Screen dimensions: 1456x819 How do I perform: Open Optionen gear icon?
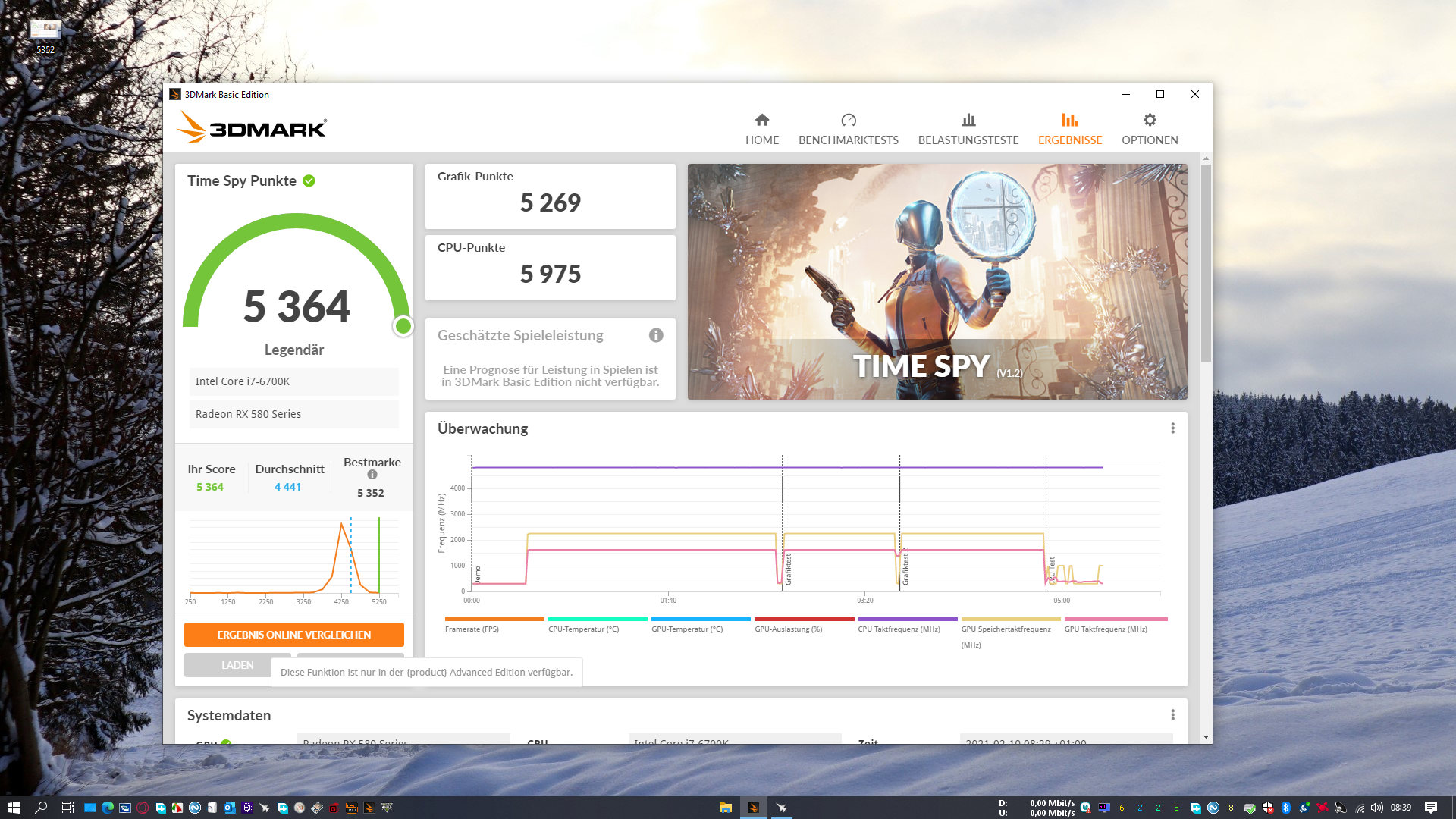tap(1149, 120)
